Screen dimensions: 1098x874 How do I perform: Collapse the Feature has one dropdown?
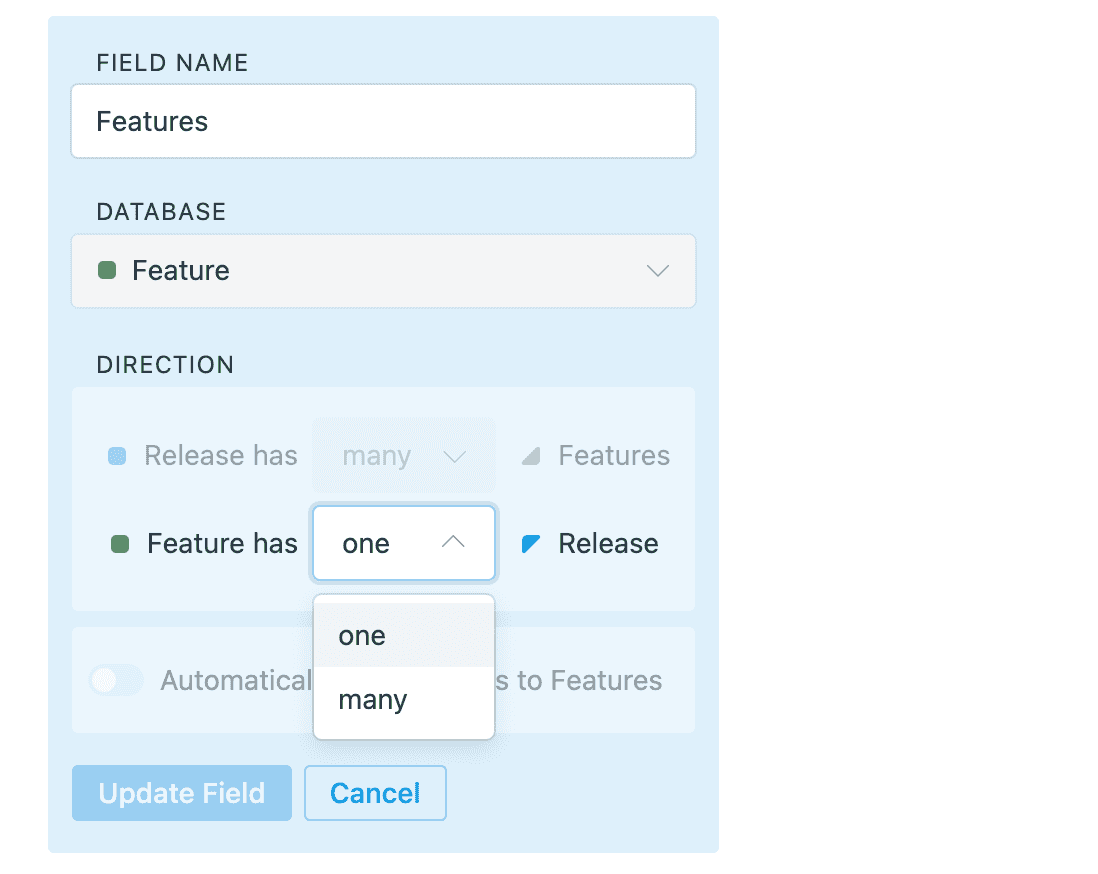click(404, 543)
